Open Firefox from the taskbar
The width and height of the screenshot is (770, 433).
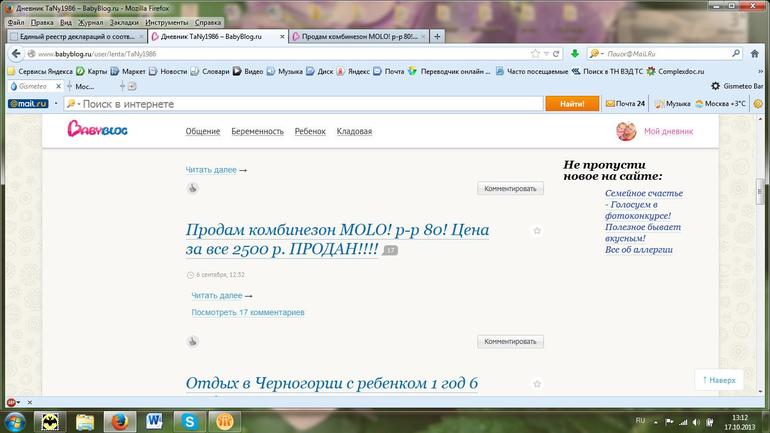119,421
